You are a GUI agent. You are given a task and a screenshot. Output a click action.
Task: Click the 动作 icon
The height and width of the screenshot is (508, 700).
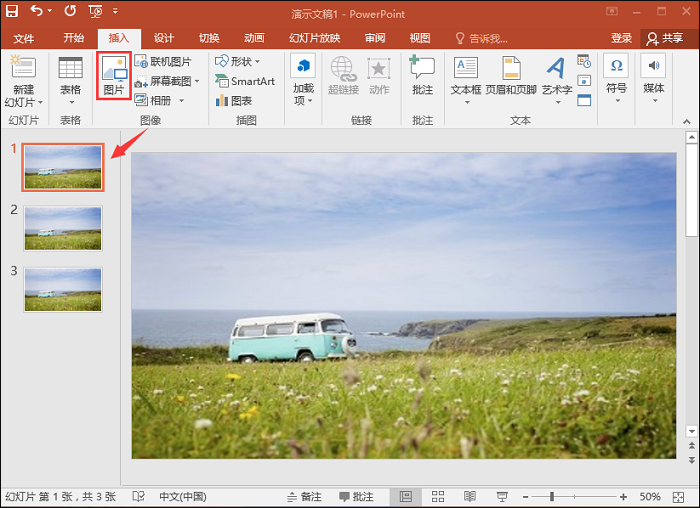(379, 75)
